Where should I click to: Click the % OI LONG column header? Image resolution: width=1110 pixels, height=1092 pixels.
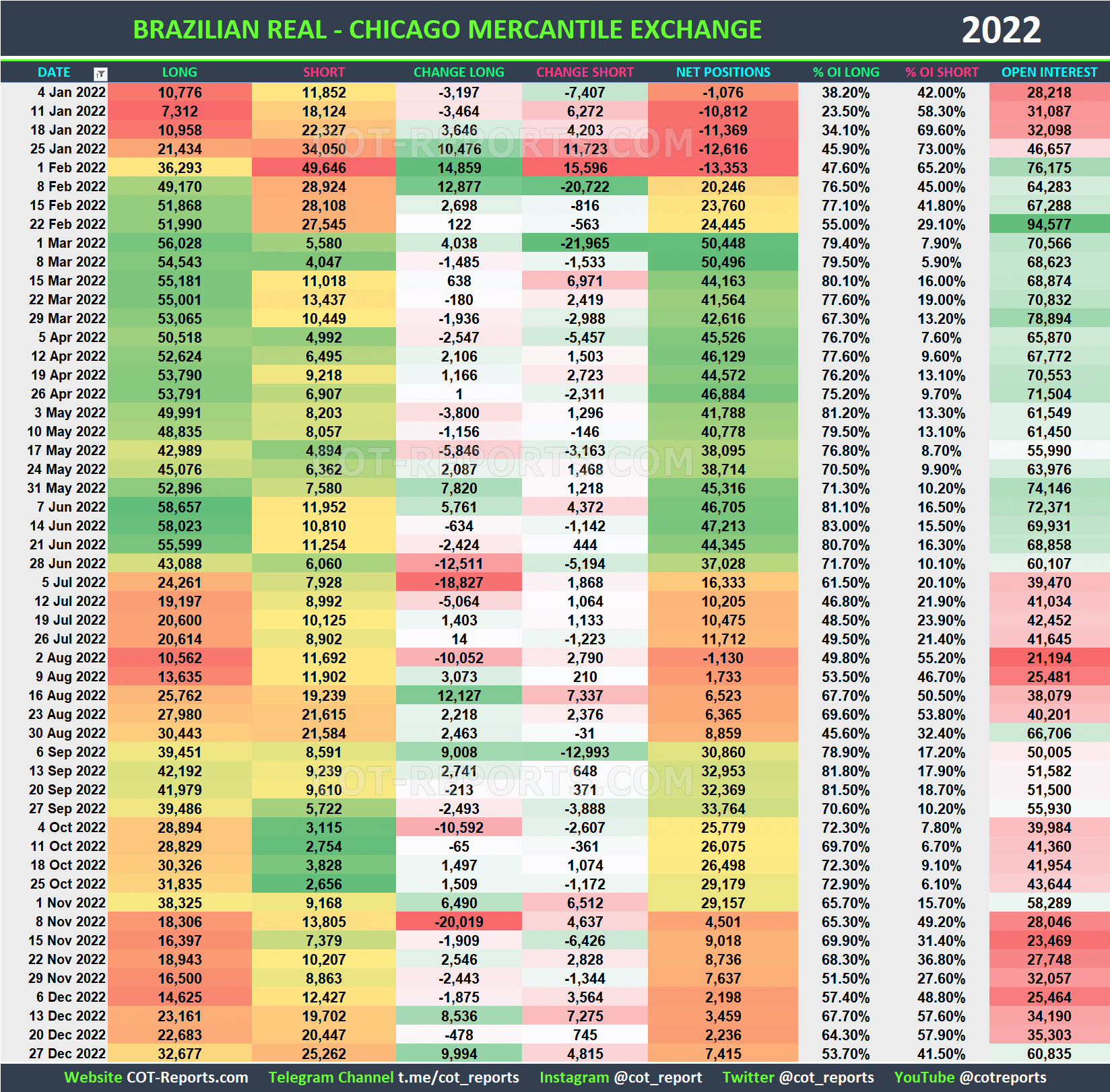(846, 72)
